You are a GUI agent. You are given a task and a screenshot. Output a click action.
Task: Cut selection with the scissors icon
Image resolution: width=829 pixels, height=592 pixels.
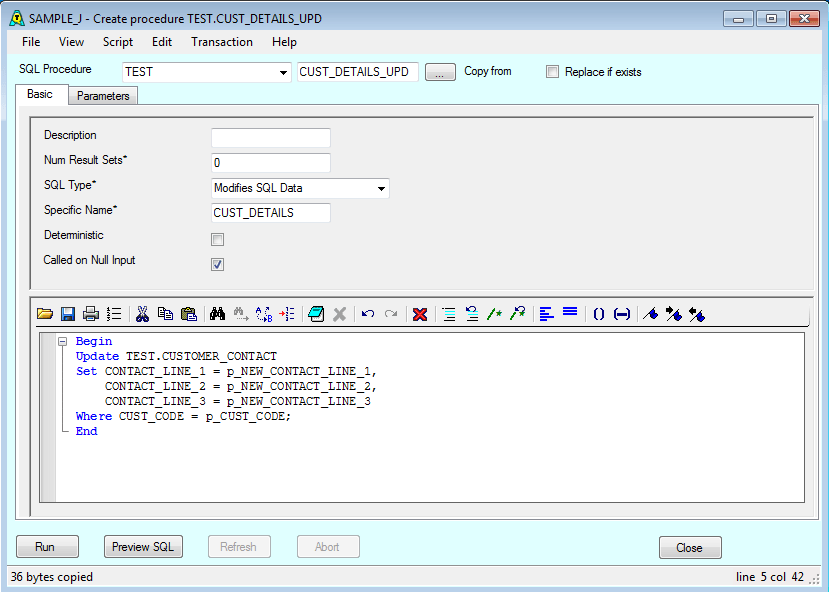pyautogui.click(x=142, y=314)
